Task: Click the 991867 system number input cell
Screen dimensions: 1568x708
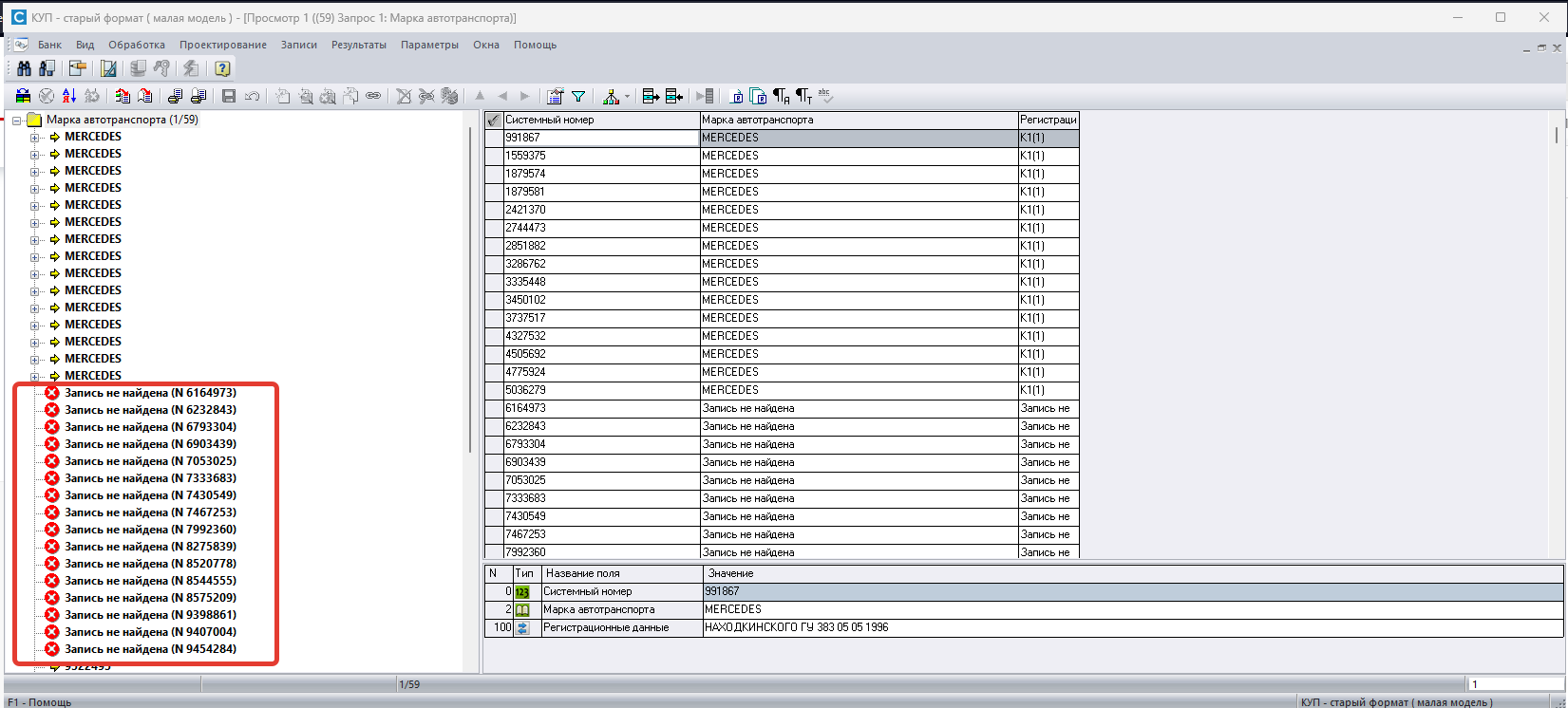Action: point(601,138)
